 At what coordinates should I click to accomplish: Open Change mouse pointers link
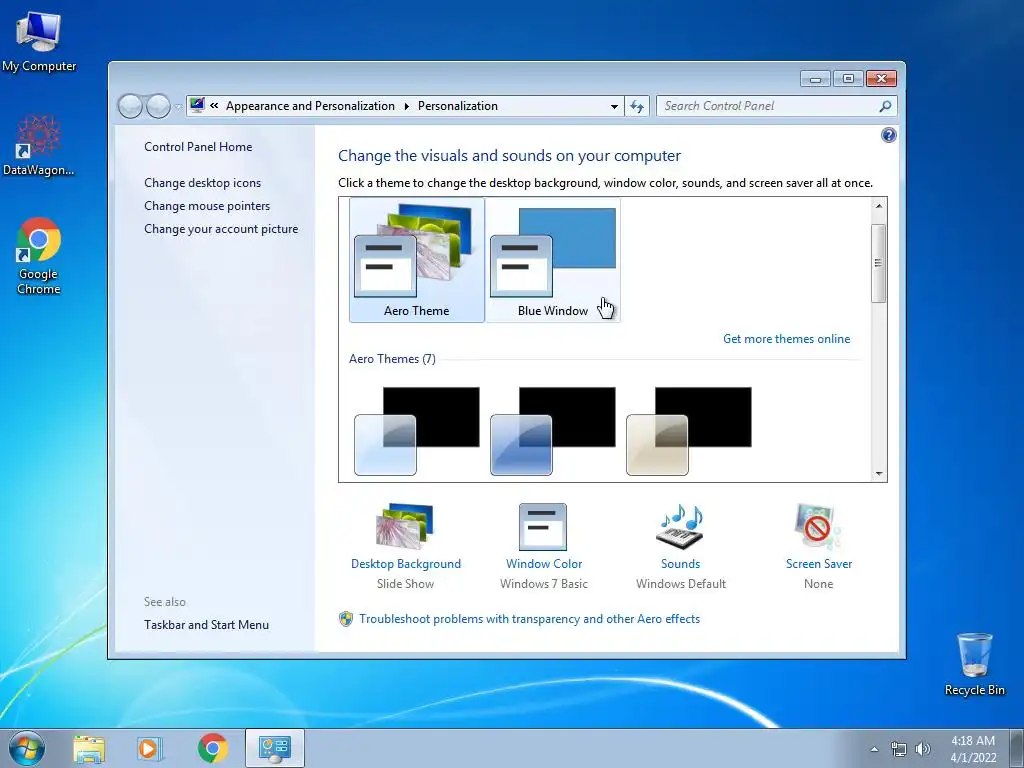(x=207, y=206)
